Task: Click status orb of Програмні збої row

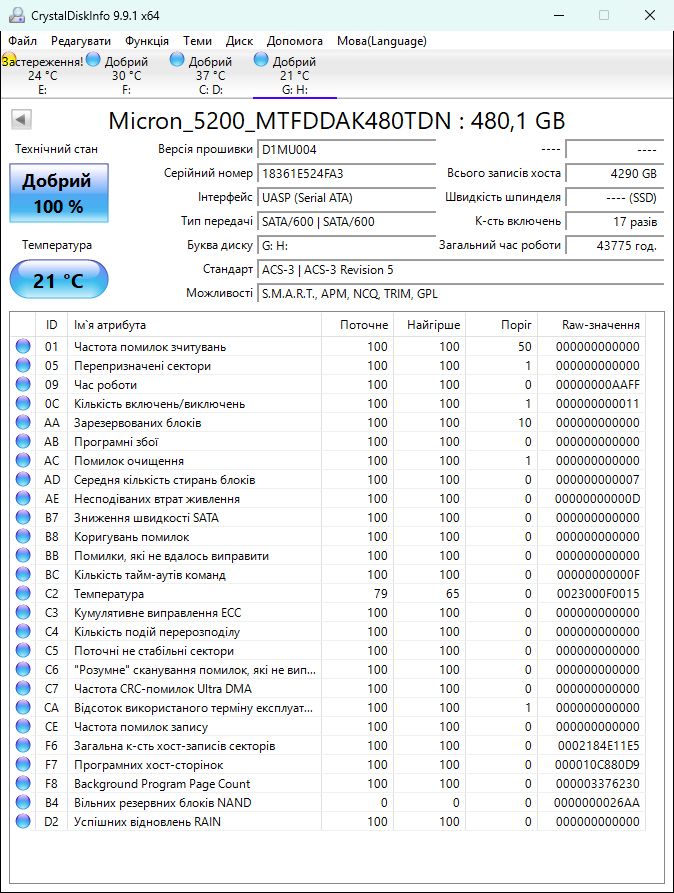Action: pos(23,441)
